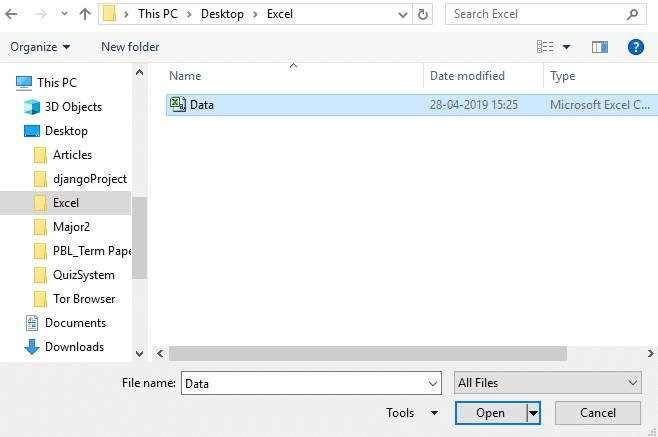Click the refresh address bar icon
This screenshot has width=658, height=437.
[x=424, y=15]
